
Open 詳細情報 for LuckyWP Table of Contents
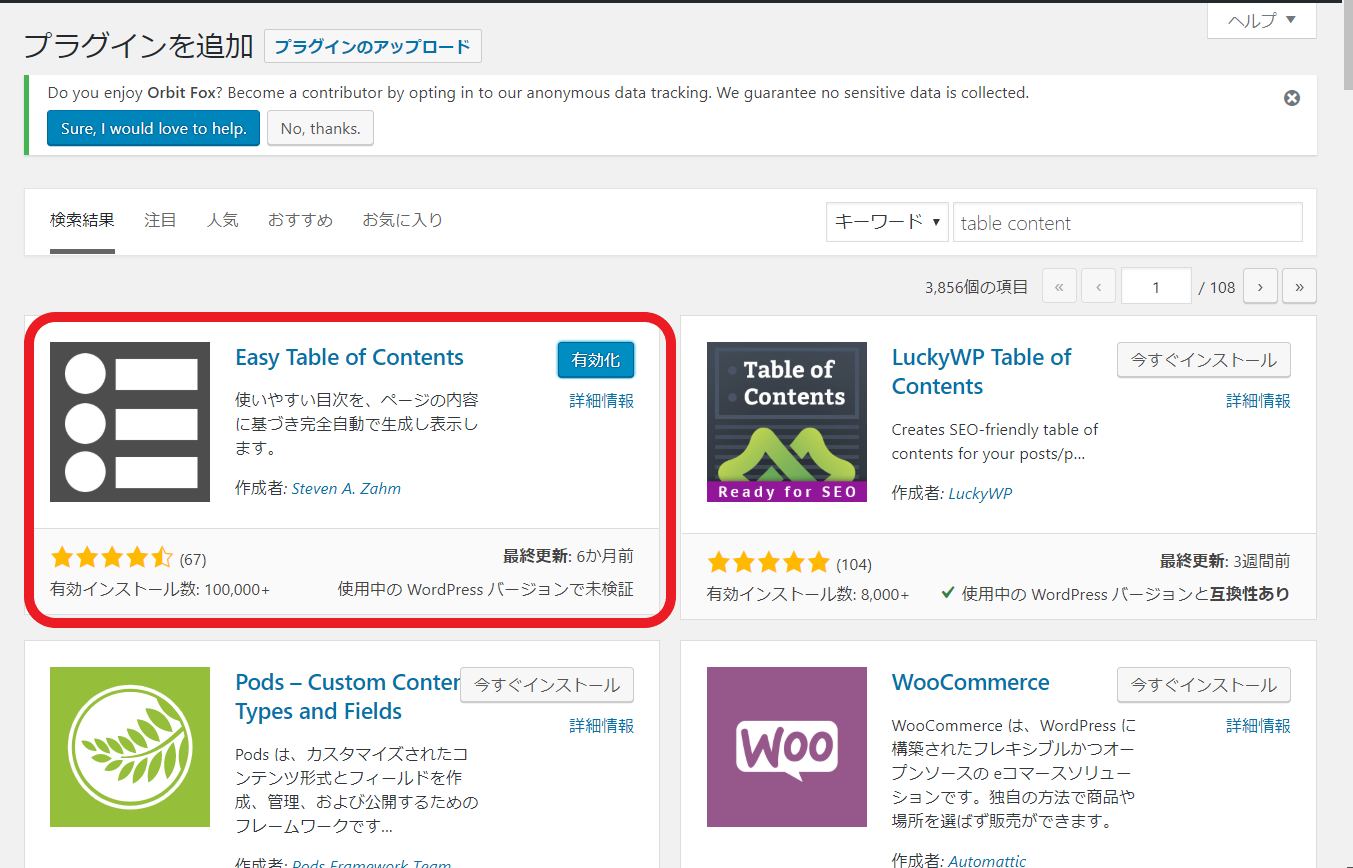click(x=1258, y=401)
